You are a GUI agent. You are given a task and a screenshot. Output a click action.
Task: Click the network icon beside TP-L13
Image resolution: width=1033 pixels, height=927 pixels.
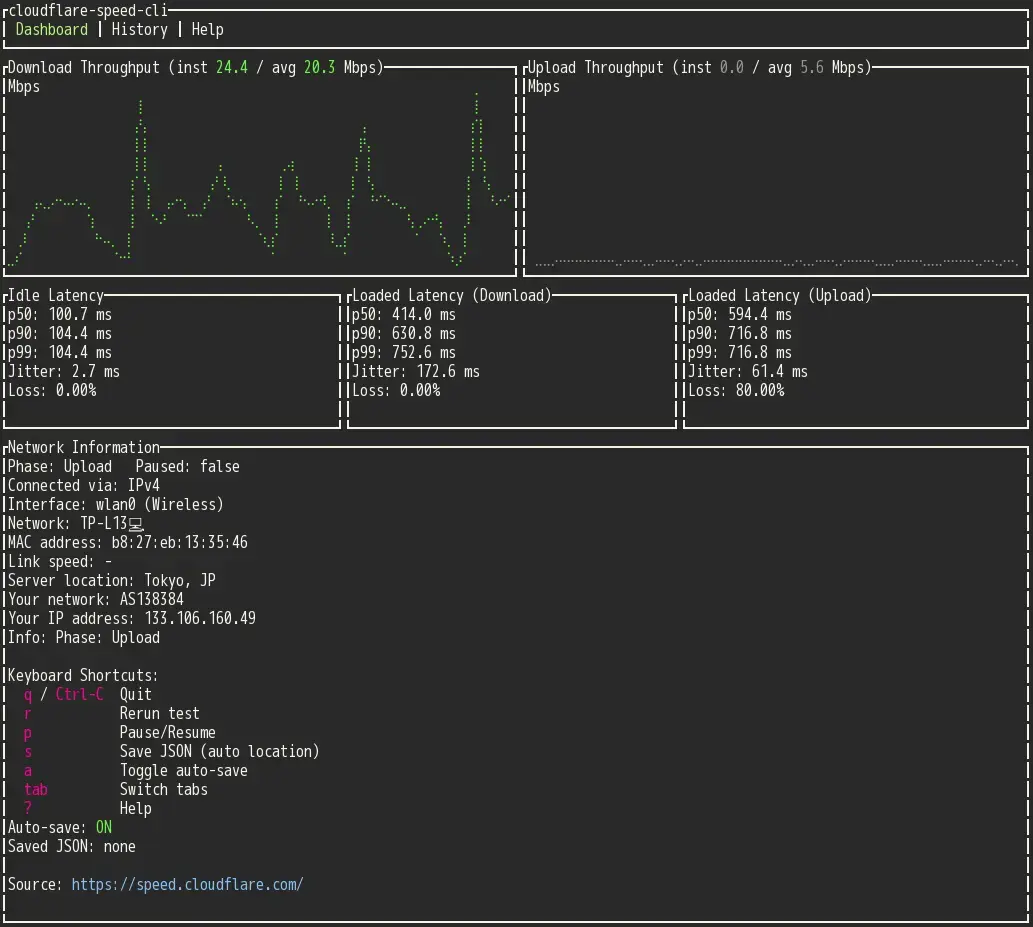point(137,523)
